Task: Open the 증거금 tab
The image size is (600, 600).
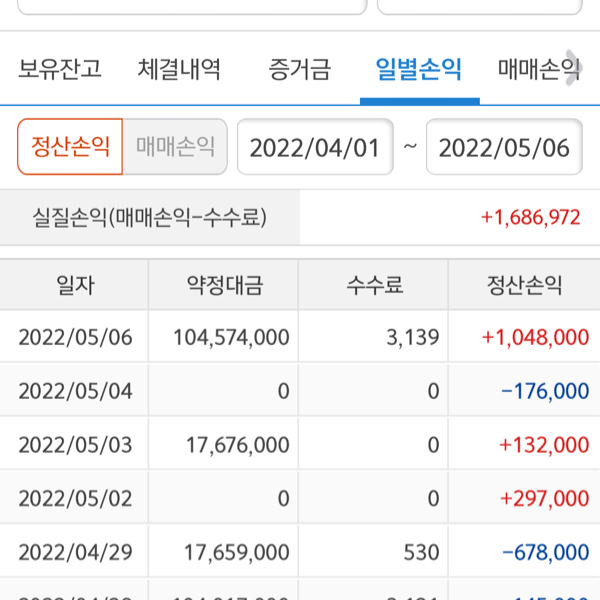Action: [300, 70]
